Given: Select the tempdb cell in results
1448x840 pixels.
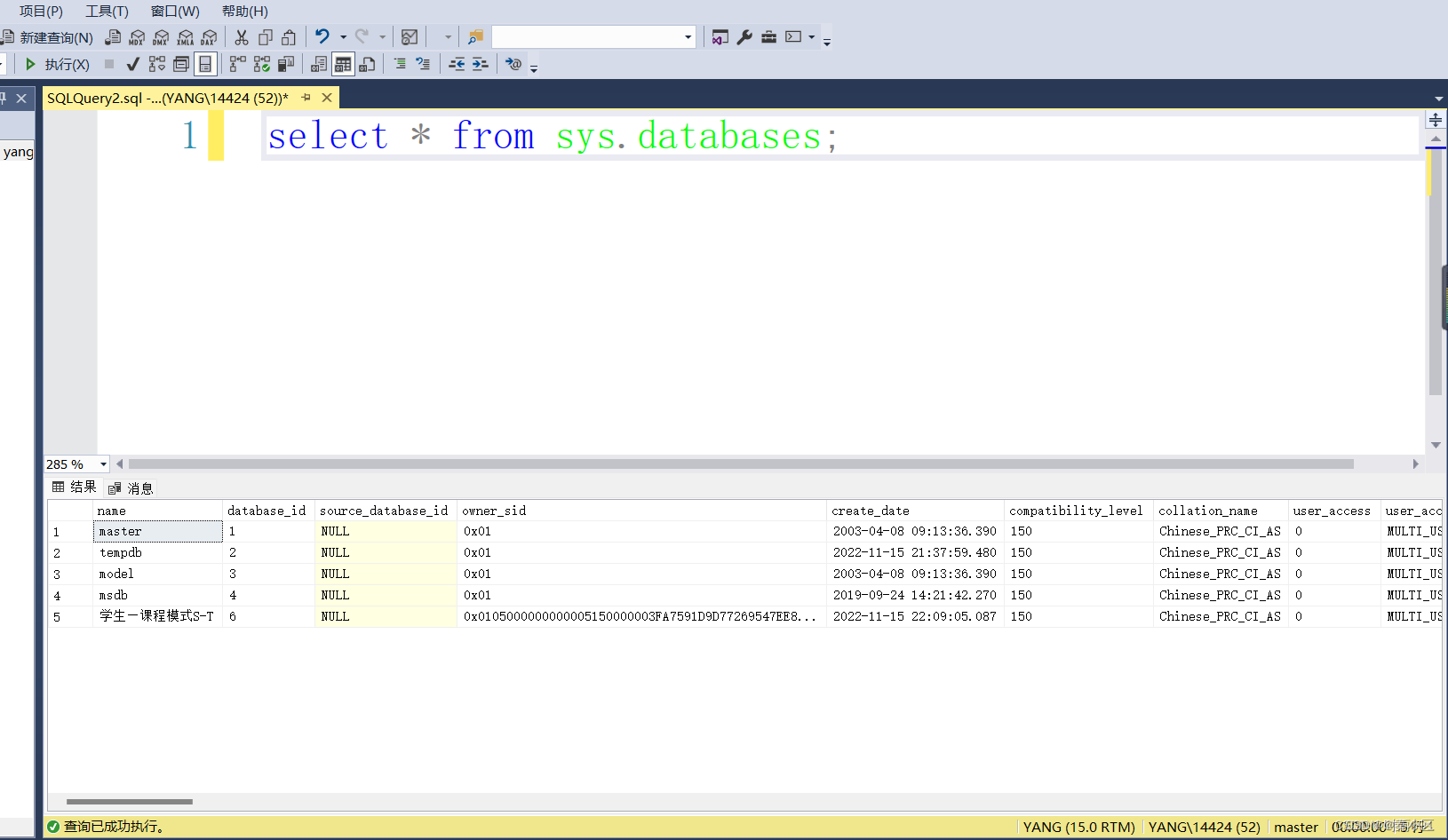Looking at the screenshot, I should 157,552.
